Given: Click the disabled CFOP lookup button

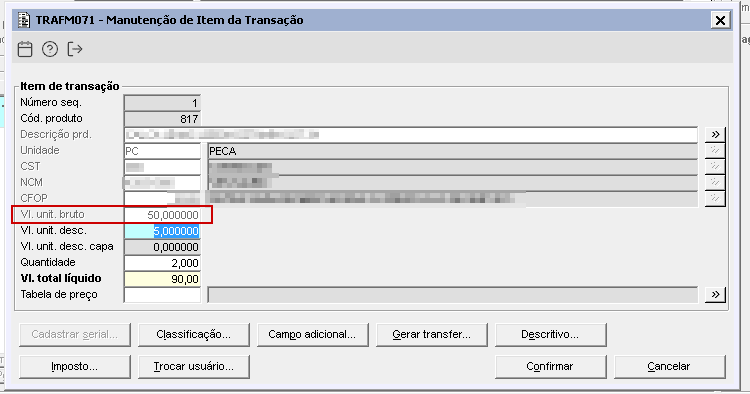Looking at the screenshot, I should [715, 198].
